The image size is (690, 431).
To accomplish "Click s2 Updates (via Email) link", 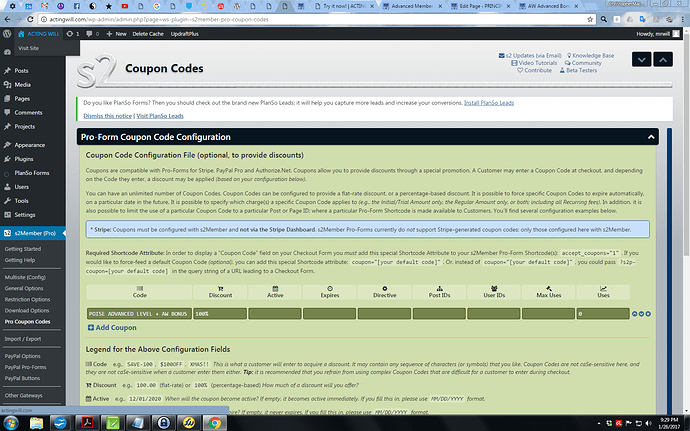I will pos(530,55).
